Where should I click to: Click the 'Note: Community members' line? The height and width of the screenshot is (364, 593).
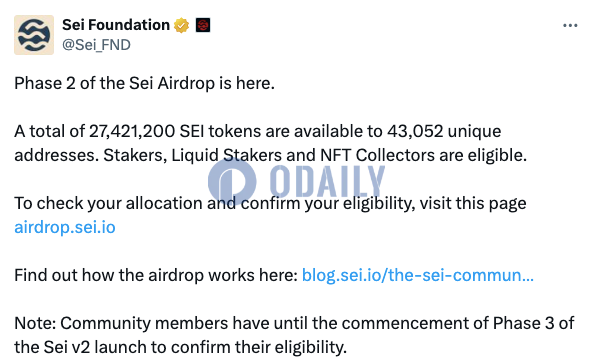pyautogui.click(x=294, y=324)
